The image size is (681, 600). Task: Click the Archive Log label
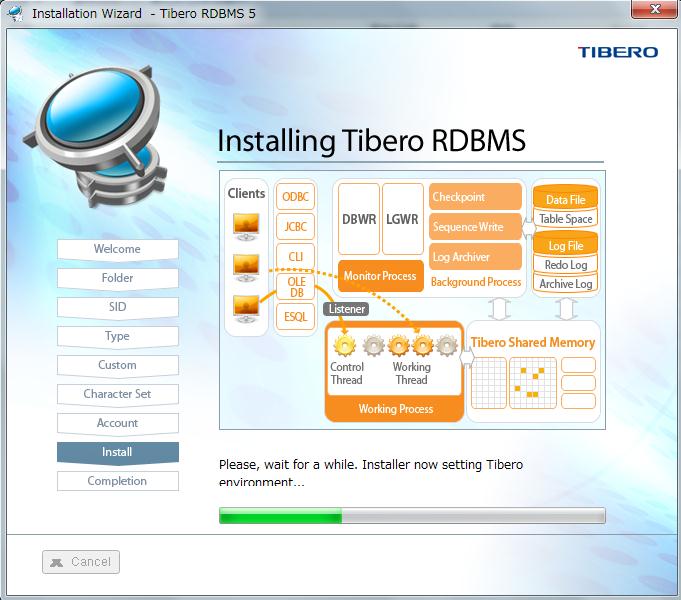[x=566, y=284]
